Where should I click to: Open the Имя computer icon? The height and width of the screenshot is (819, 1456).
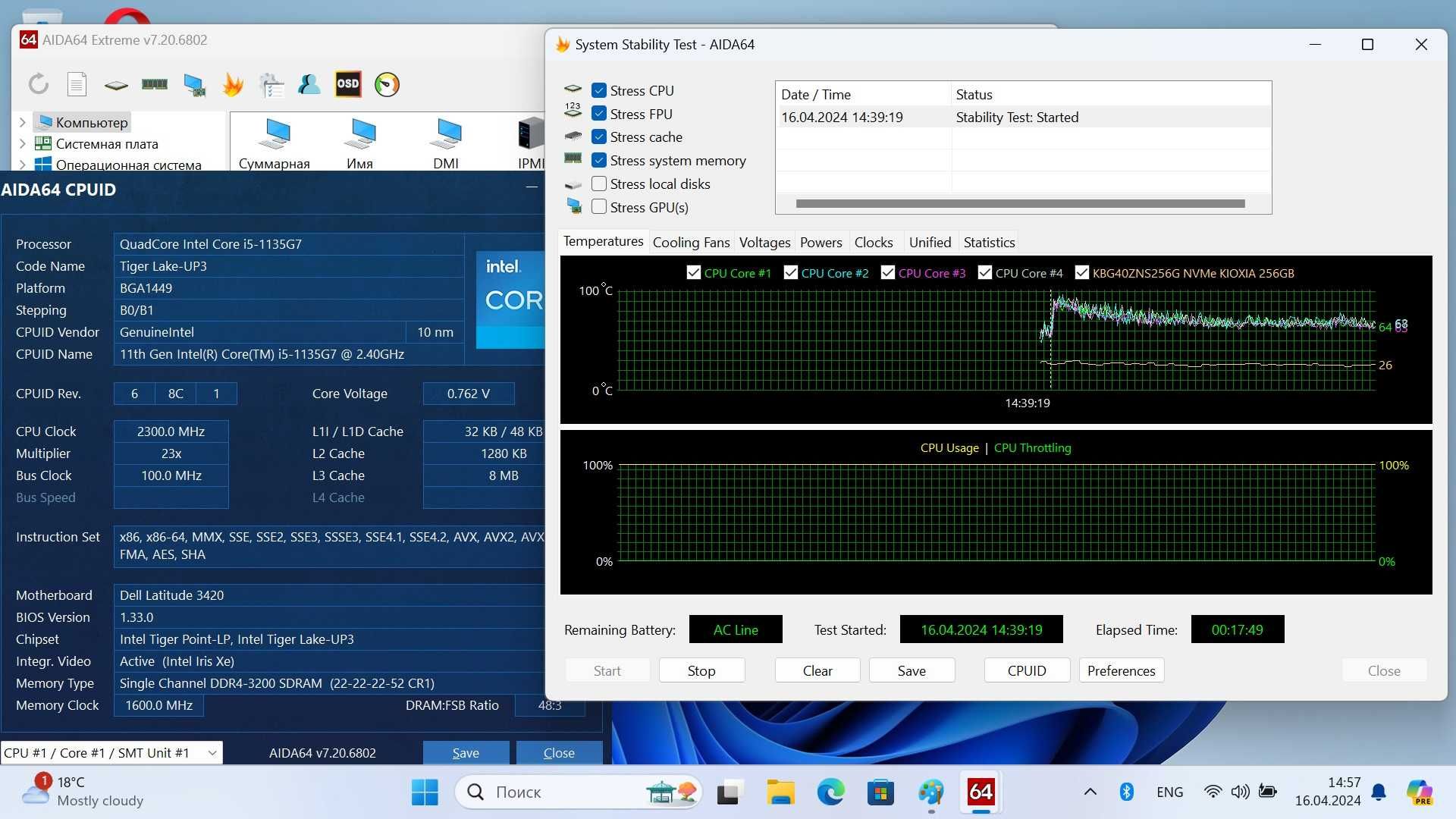[359, 143]
